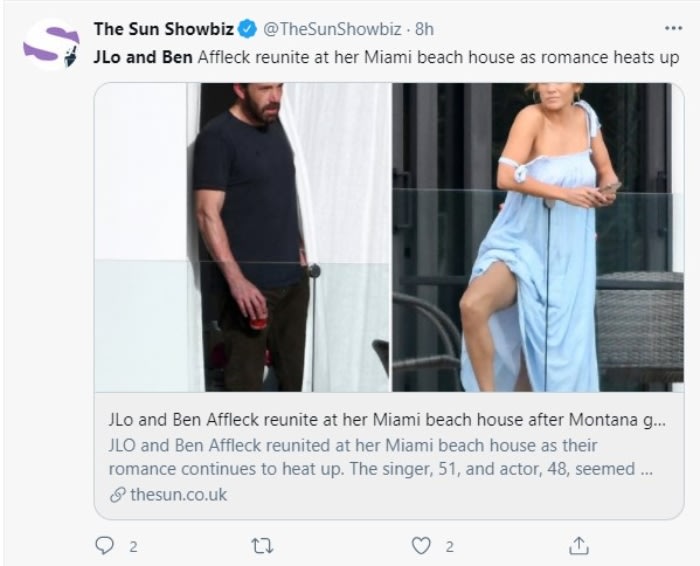Click the bold JLo and Ben text
Screen dimensions: 700x566
143,58
